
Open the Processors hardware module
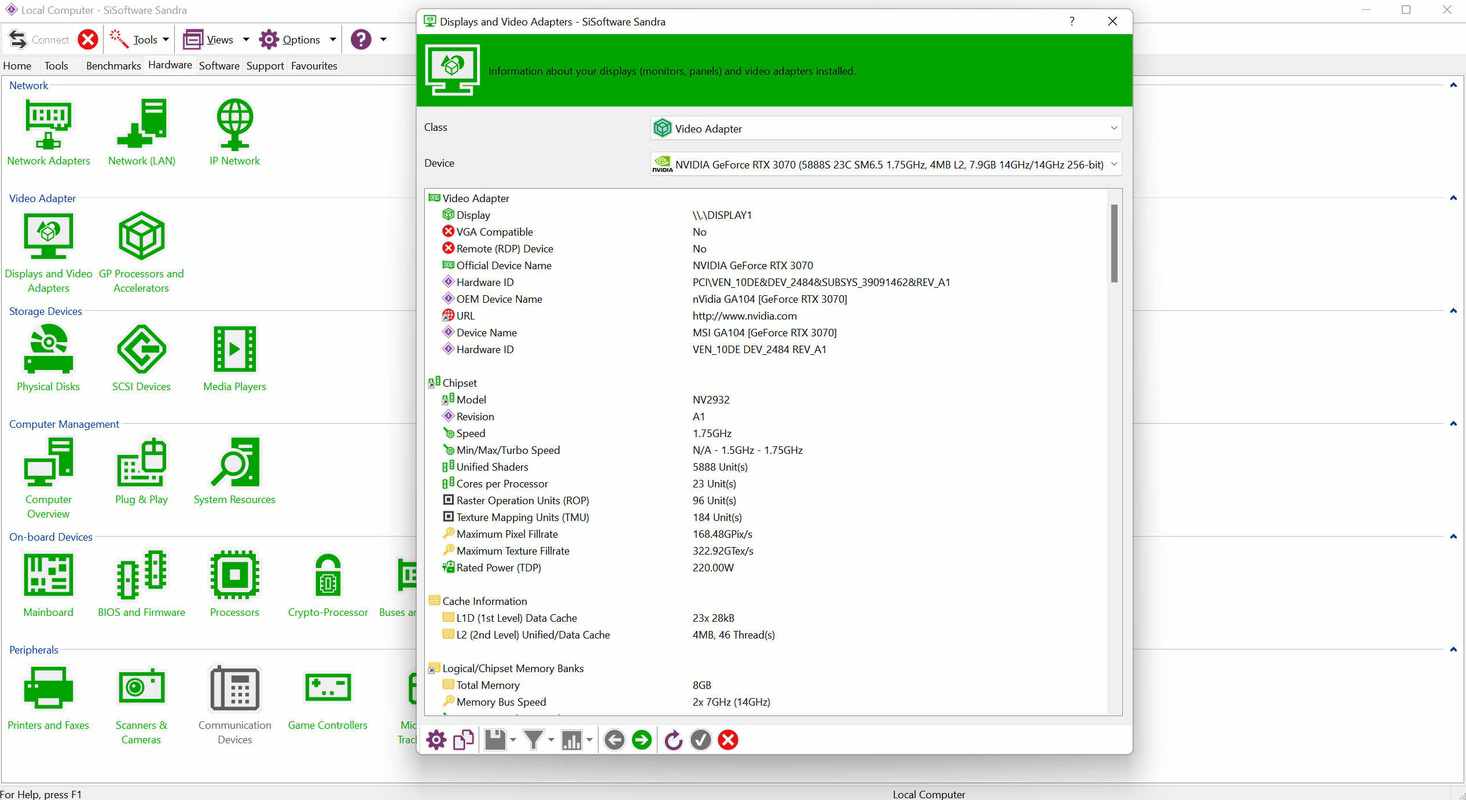pyautogui.click(x=234, y=576)
